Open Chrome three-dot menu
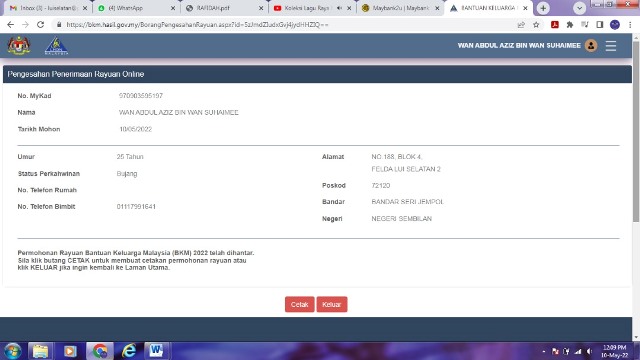The width and height of the screenshot is (640, 360). point(630,25)
